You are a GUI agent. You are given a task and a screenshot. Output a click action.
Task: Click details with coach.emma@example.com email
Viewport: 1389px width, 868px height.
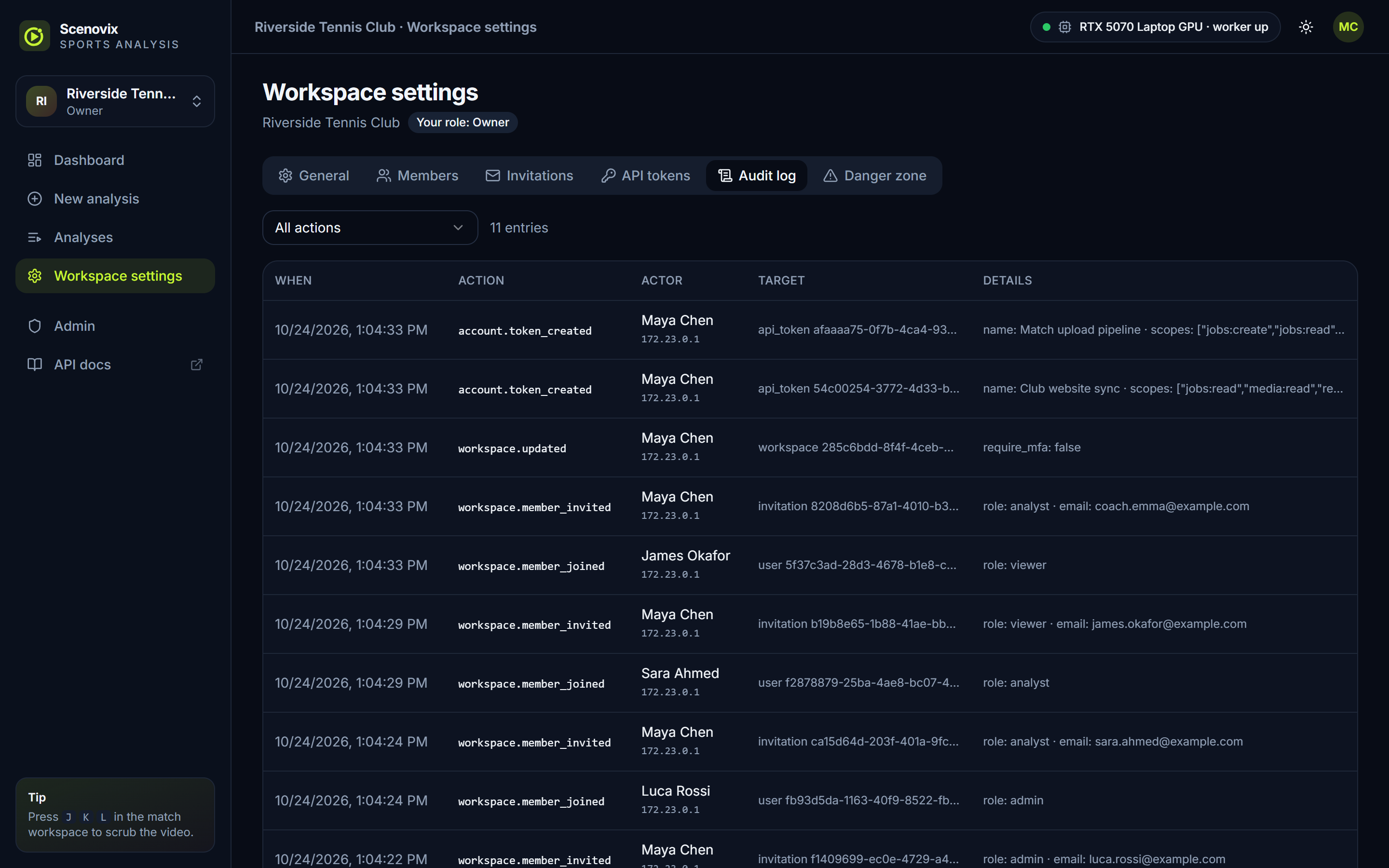[1116, 506]
